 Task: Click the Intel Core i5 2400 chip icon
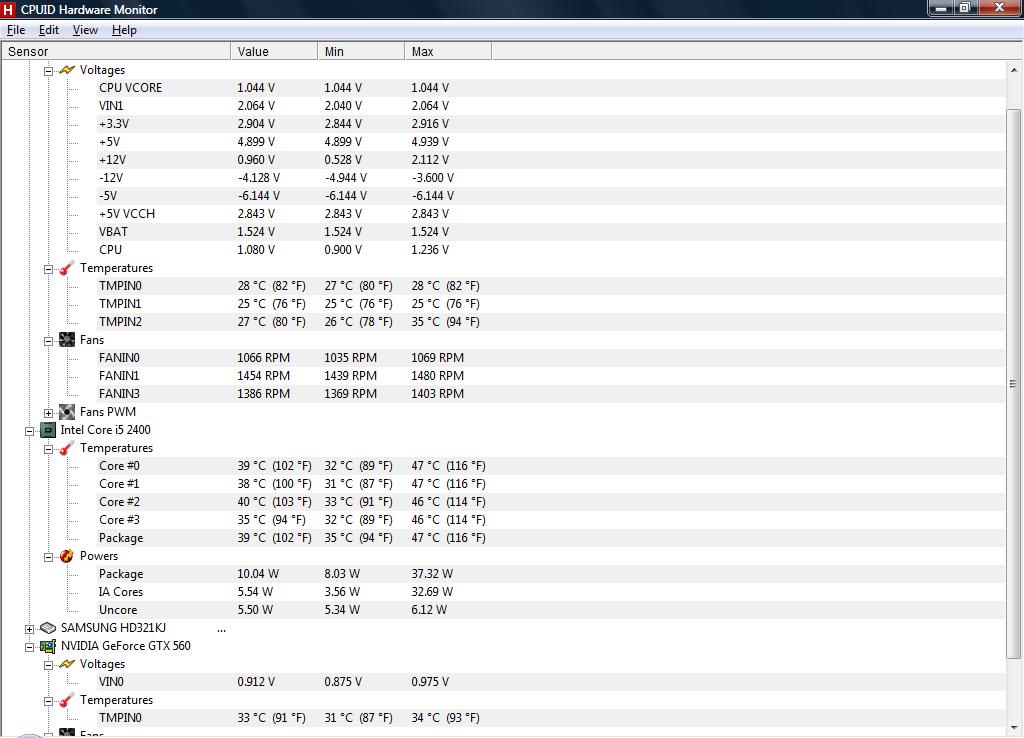pos(47,430)
